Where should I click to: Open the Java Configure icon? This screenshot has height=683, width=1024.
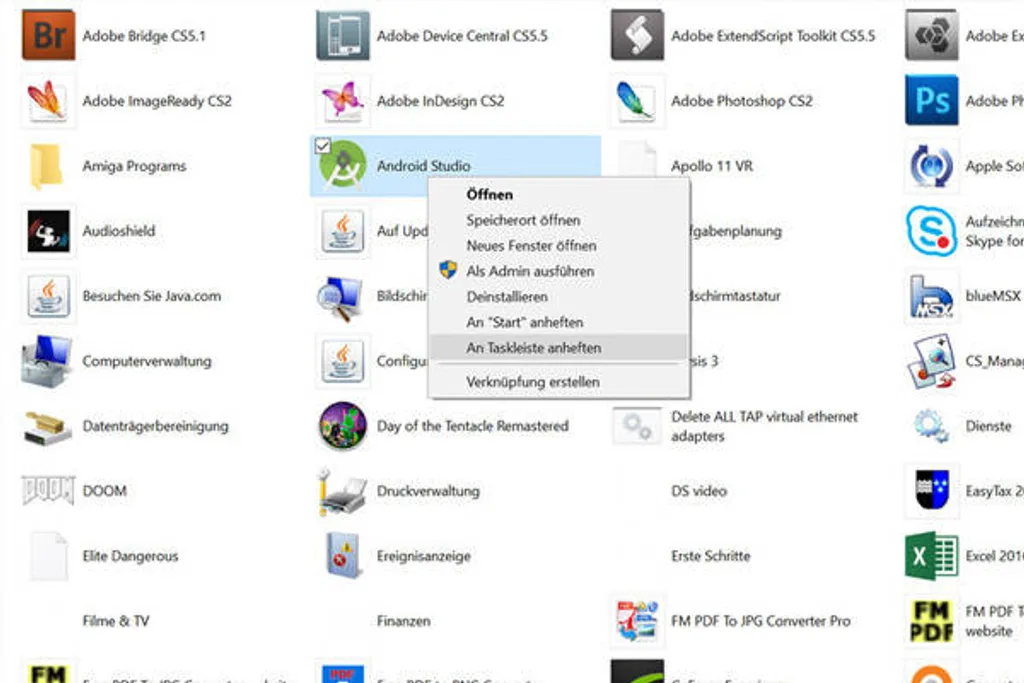pyautogui.click(x=343, y=361)
